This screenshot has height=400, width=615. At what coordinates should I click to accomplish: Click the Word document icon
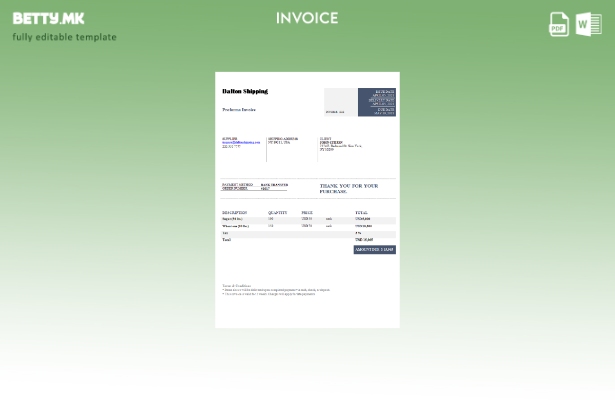[589, 24]
